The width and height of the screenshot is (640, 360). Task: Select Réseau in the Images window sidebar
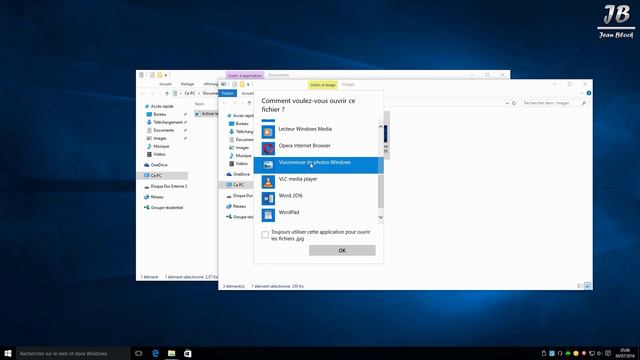[x=236, y=206]
